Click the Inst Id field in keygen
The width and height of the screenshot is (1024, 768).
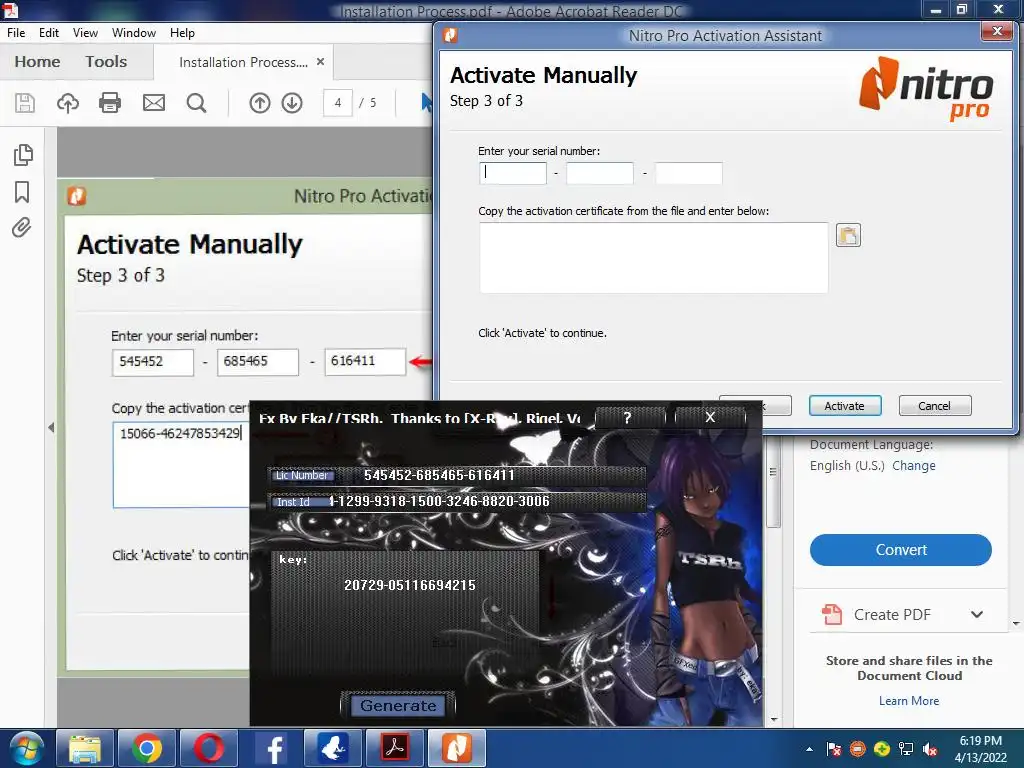click(x=456, y=502)
